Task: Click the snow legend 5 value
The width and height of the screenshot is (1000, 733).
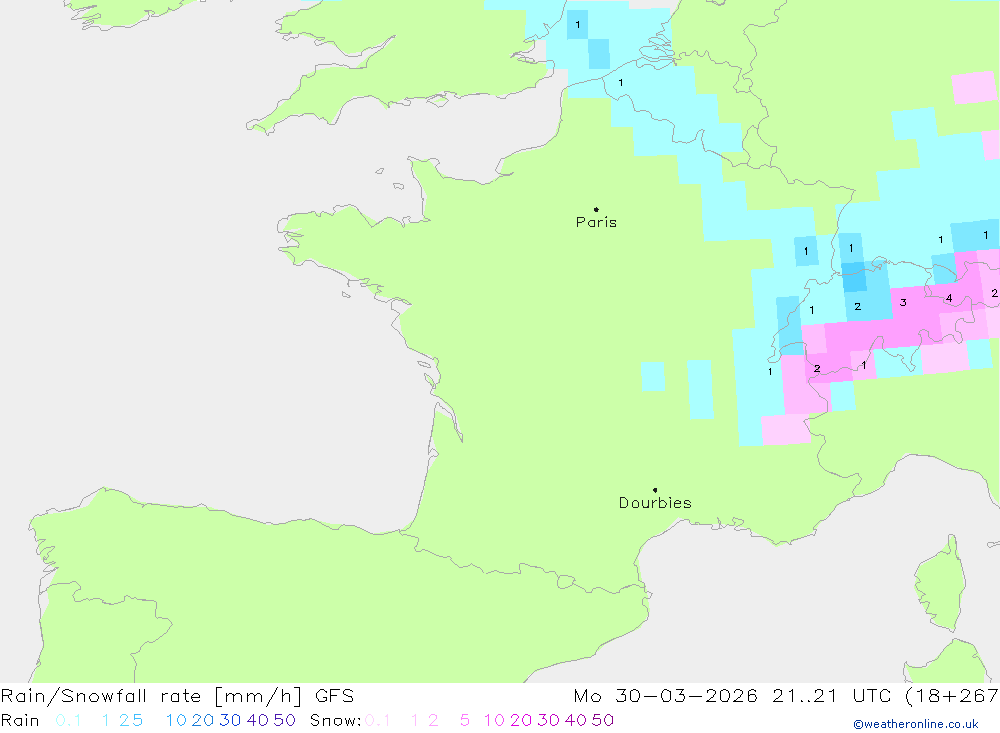Action: [465, 720]
